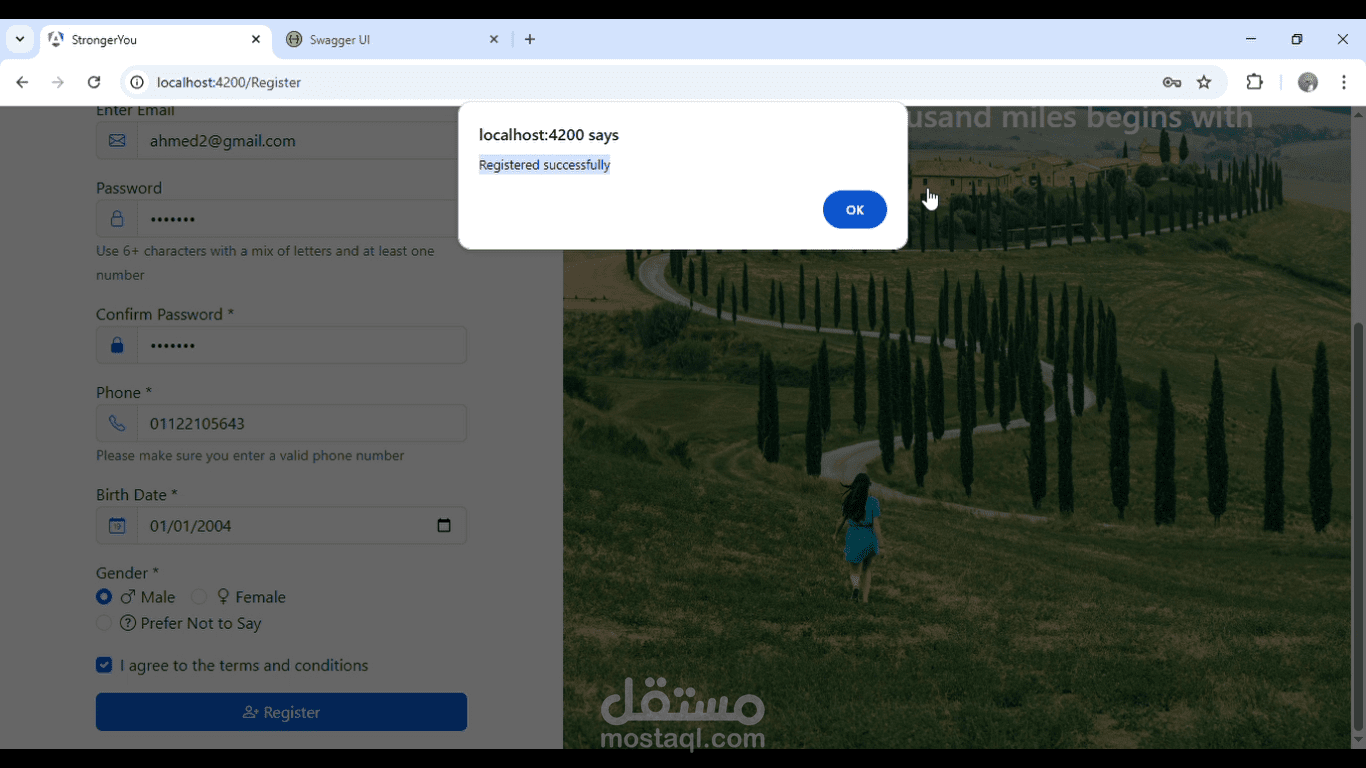View site information icon in address bar

(x=137, y=82)
